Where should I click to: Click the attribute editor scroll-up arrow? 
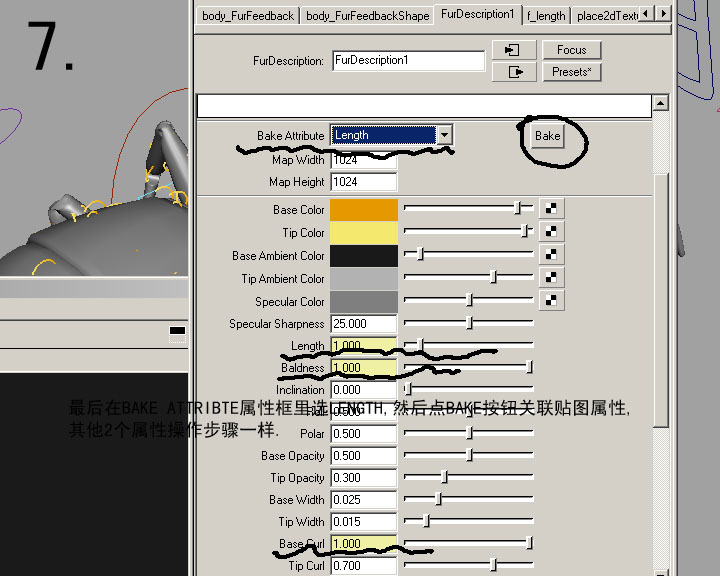click(x=660, y=103)
